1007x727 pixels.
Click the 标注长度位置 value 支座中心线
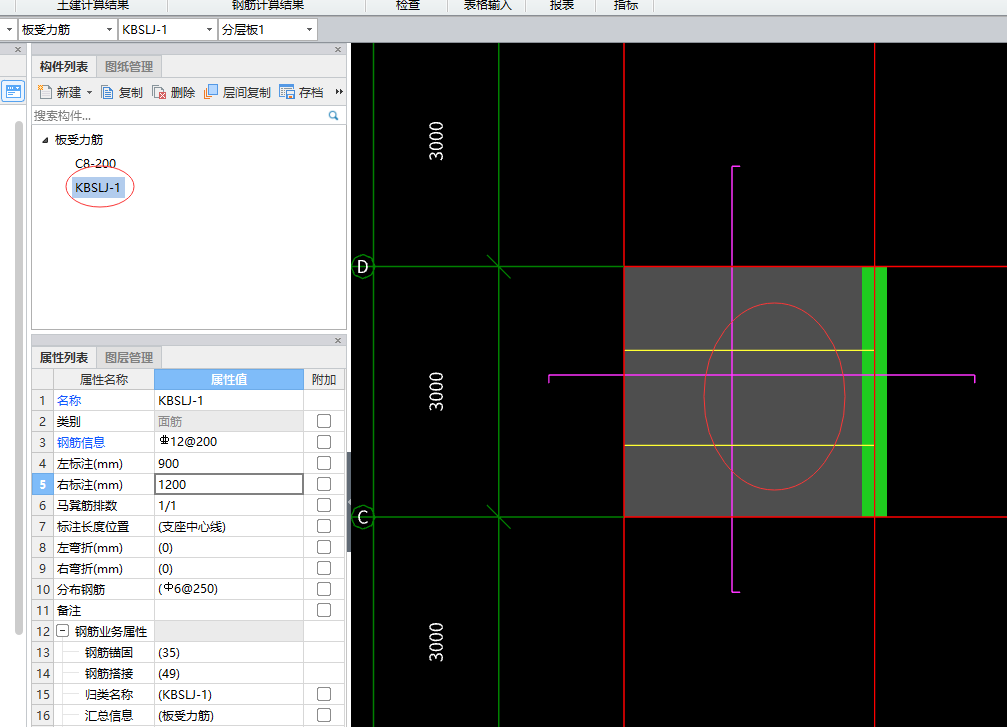pos(229,527)
